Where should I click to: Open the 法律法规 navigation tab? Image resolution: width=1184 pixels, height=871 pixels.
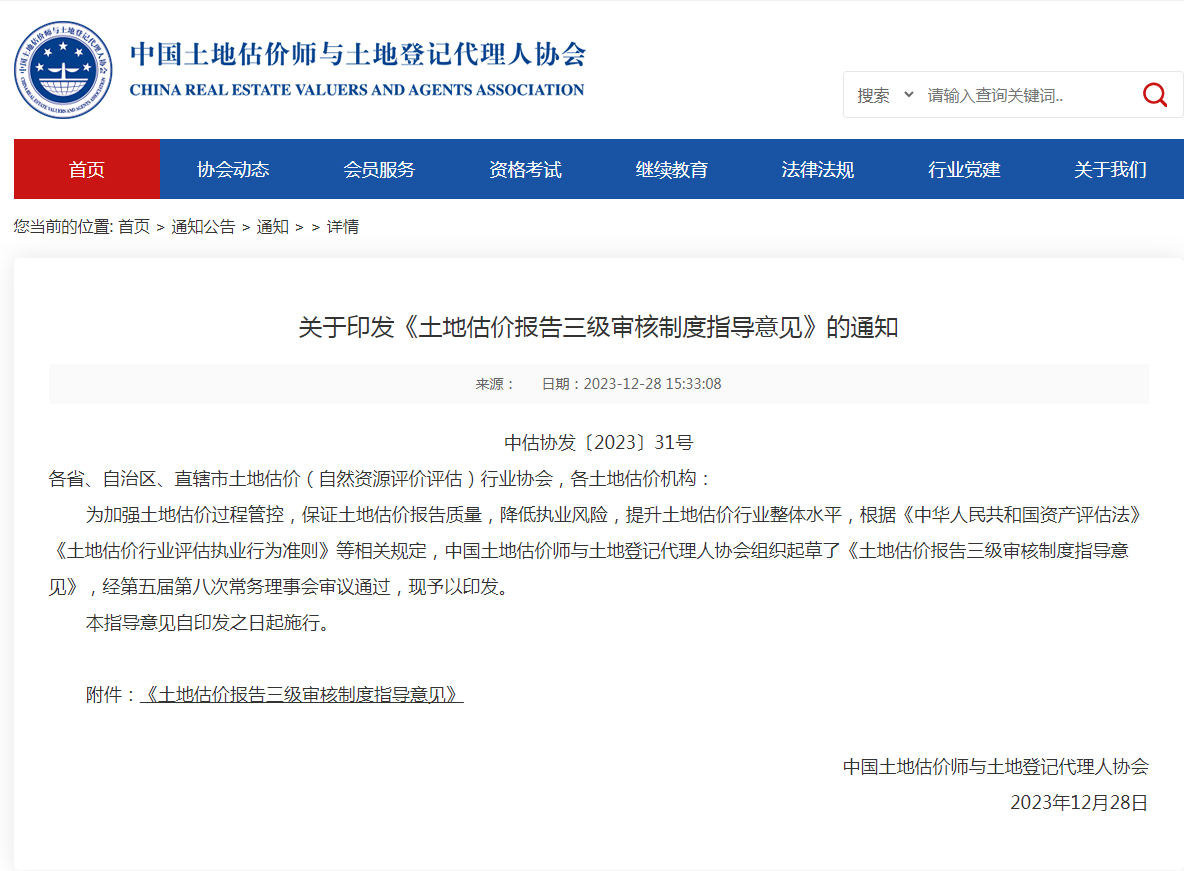(x=818, y=169)
